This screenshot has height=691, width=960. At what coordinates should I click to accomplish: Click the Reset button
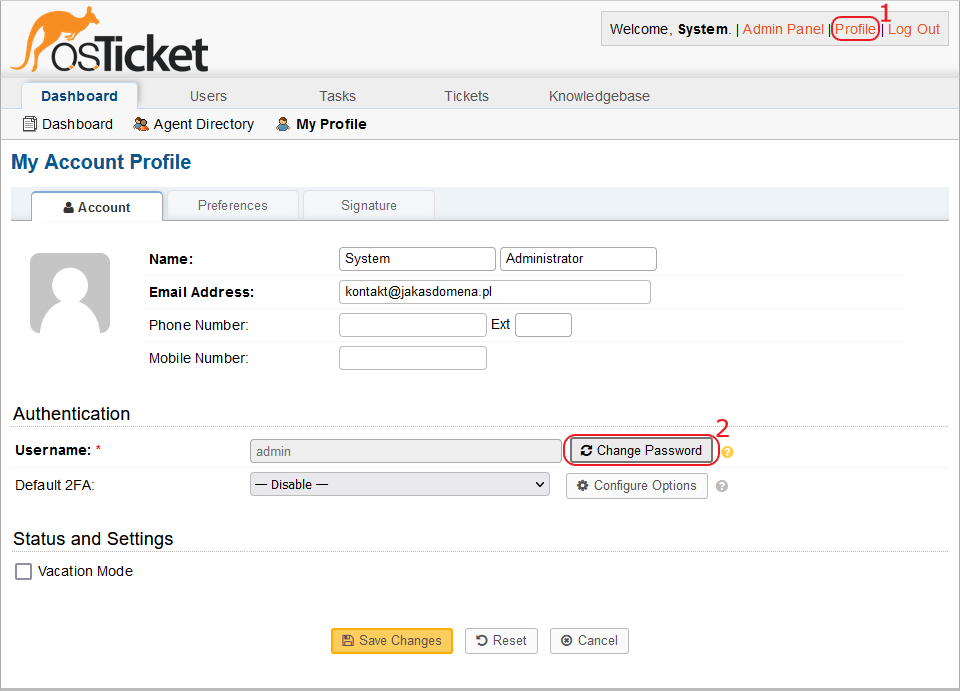[501, 641]
